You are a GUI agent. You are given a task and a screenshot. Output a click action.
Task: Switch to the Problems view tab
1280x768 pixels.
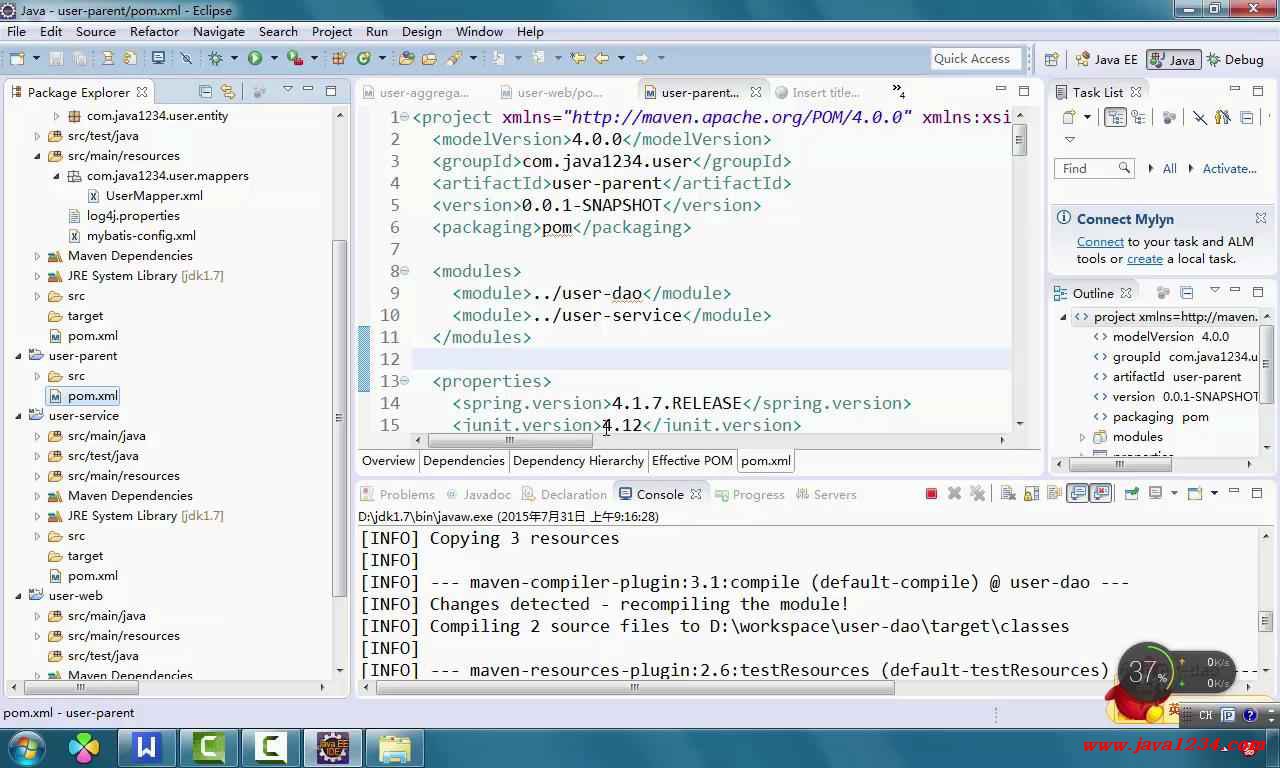pos(398,494)
